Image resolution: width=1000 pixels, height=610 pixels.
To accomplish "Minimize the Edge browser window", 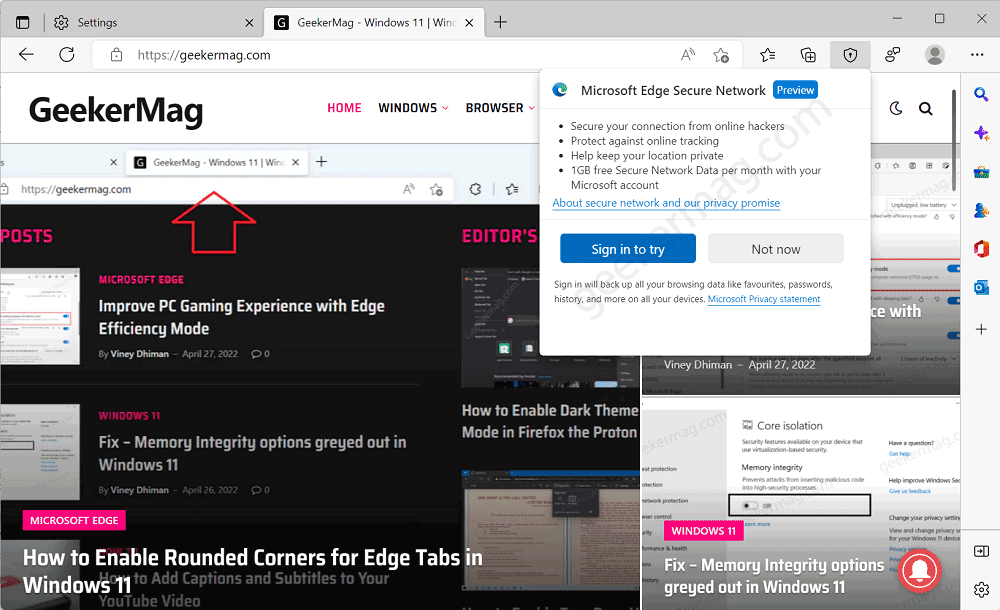I will (x=897, y=19).
